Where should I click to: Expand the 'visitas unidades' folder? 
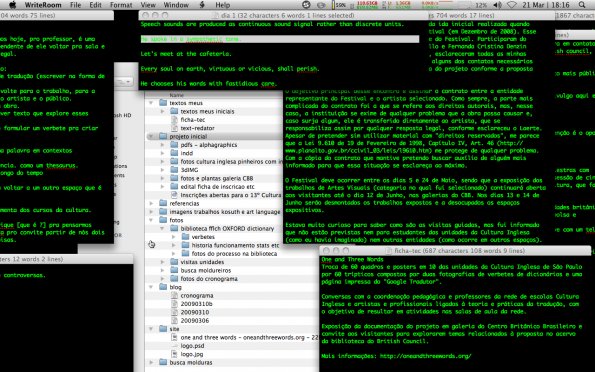[x=162, y=262]
